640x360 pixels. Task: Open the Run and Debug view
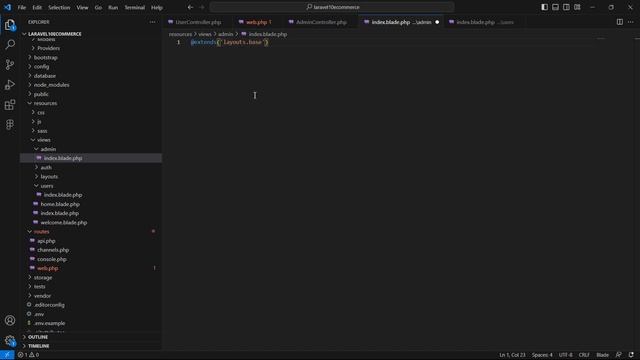coord(10,84)
